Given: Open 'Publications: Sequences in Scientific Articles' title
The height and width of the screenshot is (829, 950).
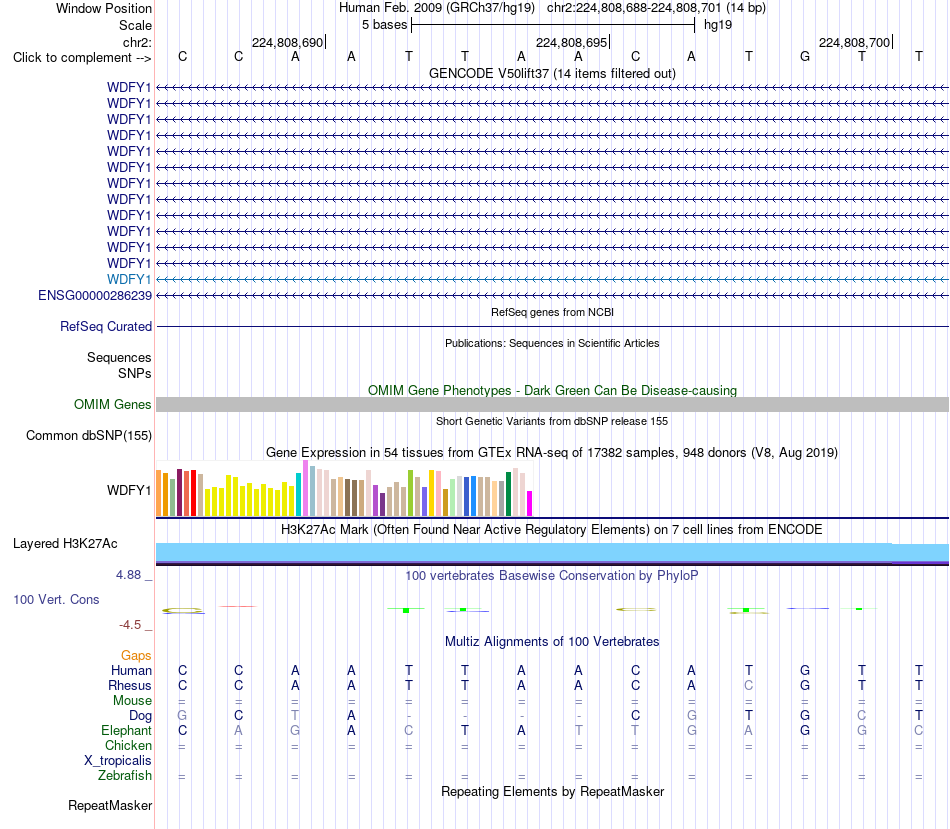Looking at the screenshot, I should 552,343.
